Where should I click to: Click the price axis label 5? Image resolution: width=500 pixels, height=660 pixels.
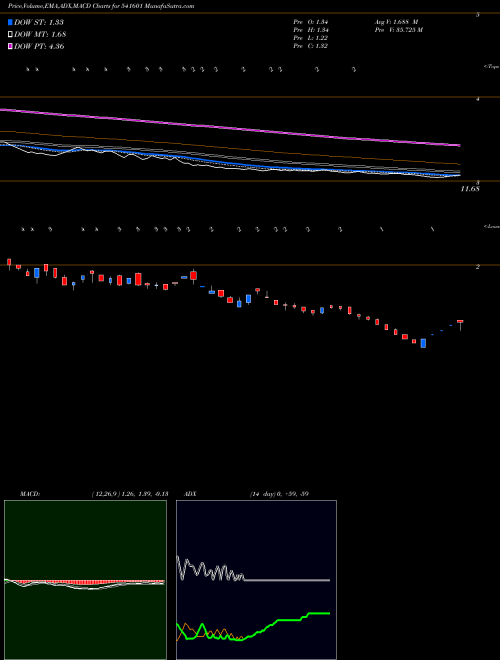[x=478, y=15]
